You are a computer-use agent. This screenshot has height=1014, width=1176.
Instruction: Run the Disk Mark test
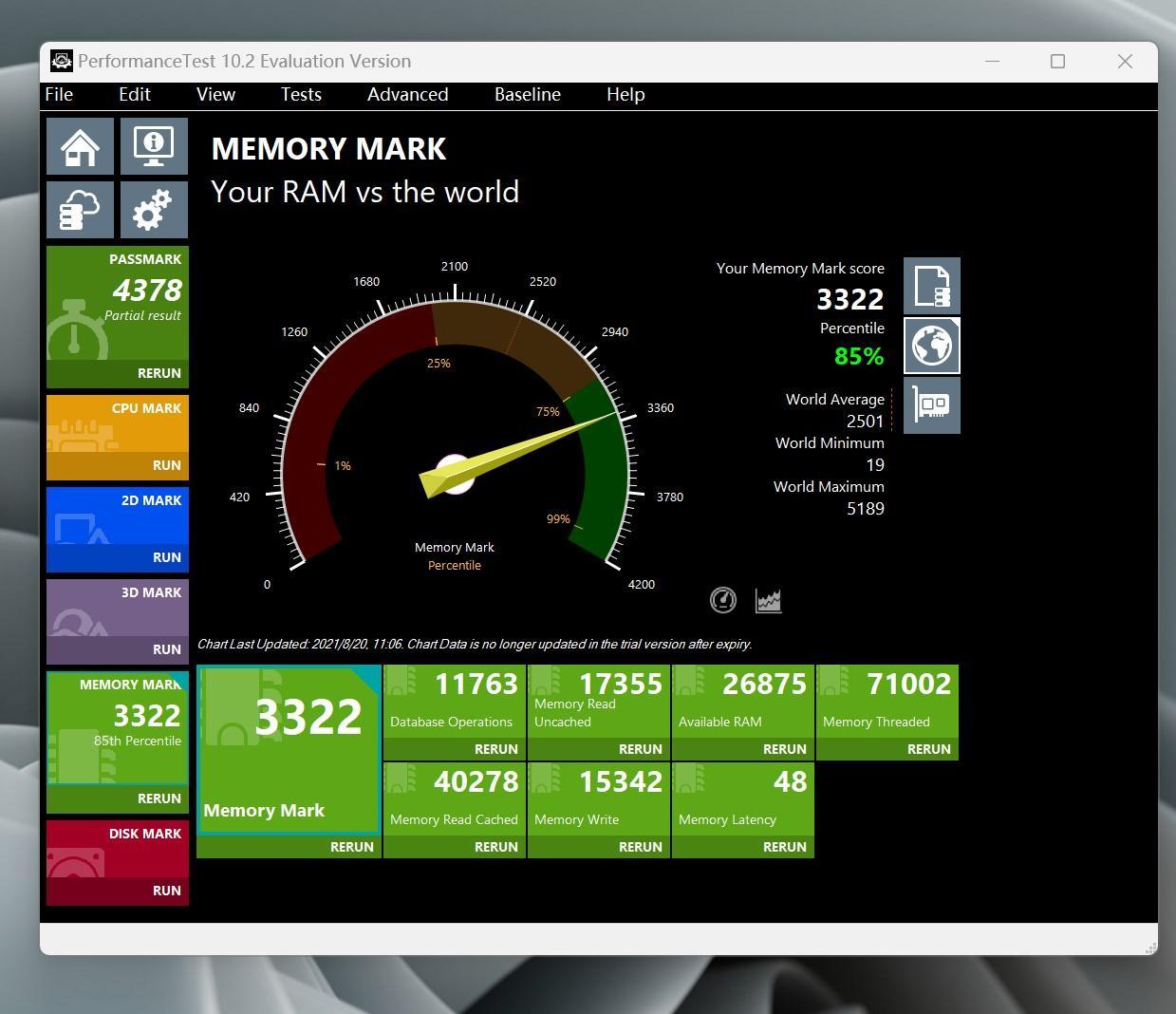tap(118, 891)
